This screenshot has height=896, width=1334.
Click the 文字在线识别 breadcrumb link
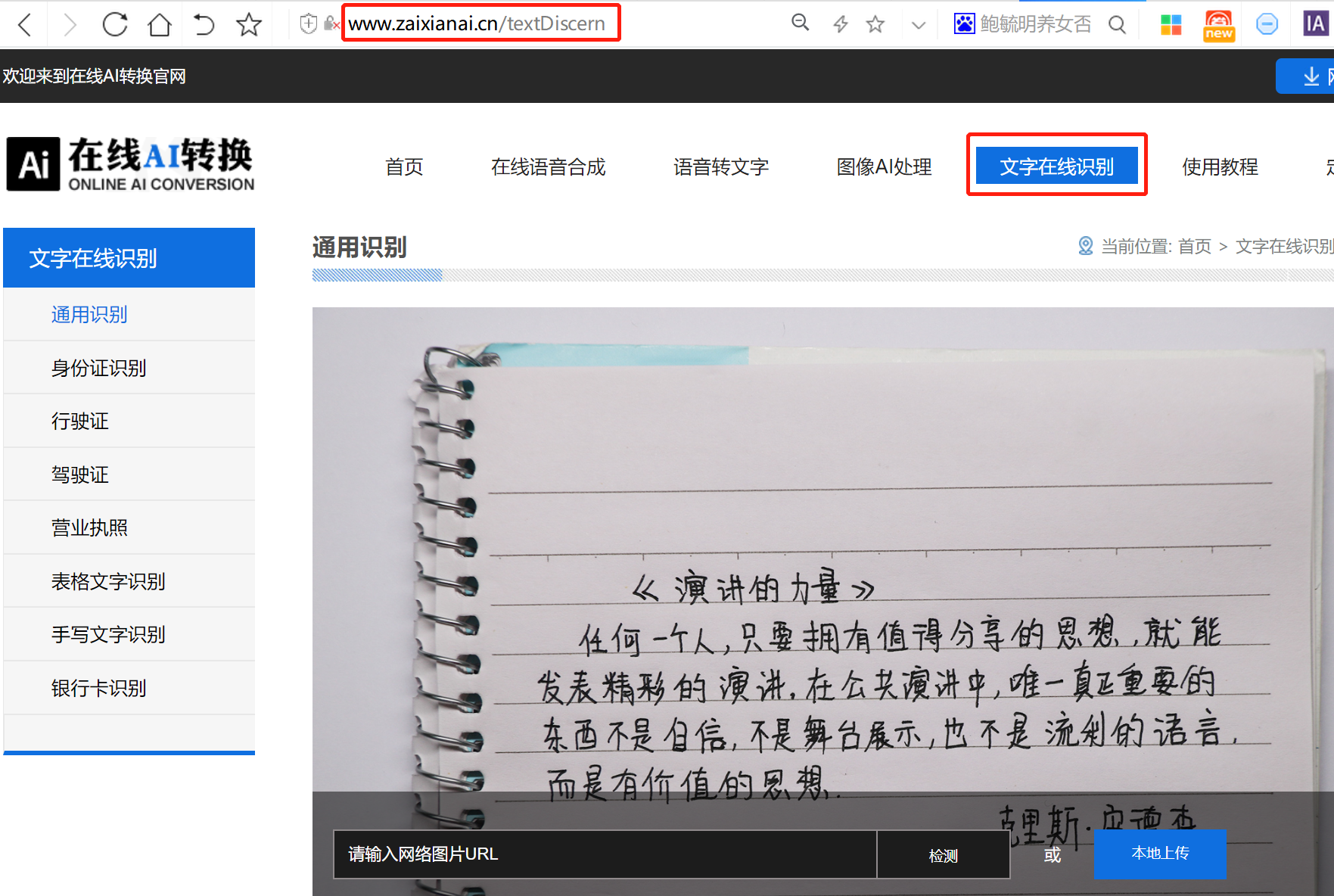[x=1284, y=246]
